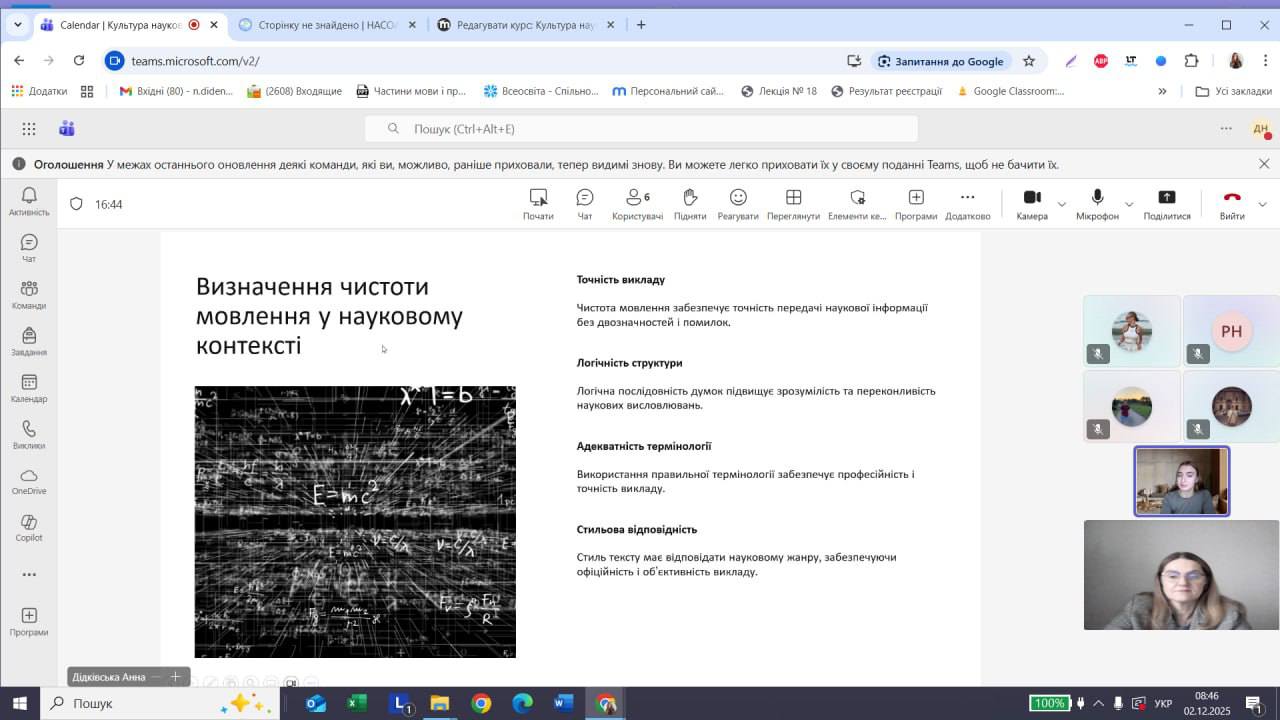Screen dimensions: 1280x720
Task: Leave the meeting with the red hang-up button
Action: pos(1232,204)
